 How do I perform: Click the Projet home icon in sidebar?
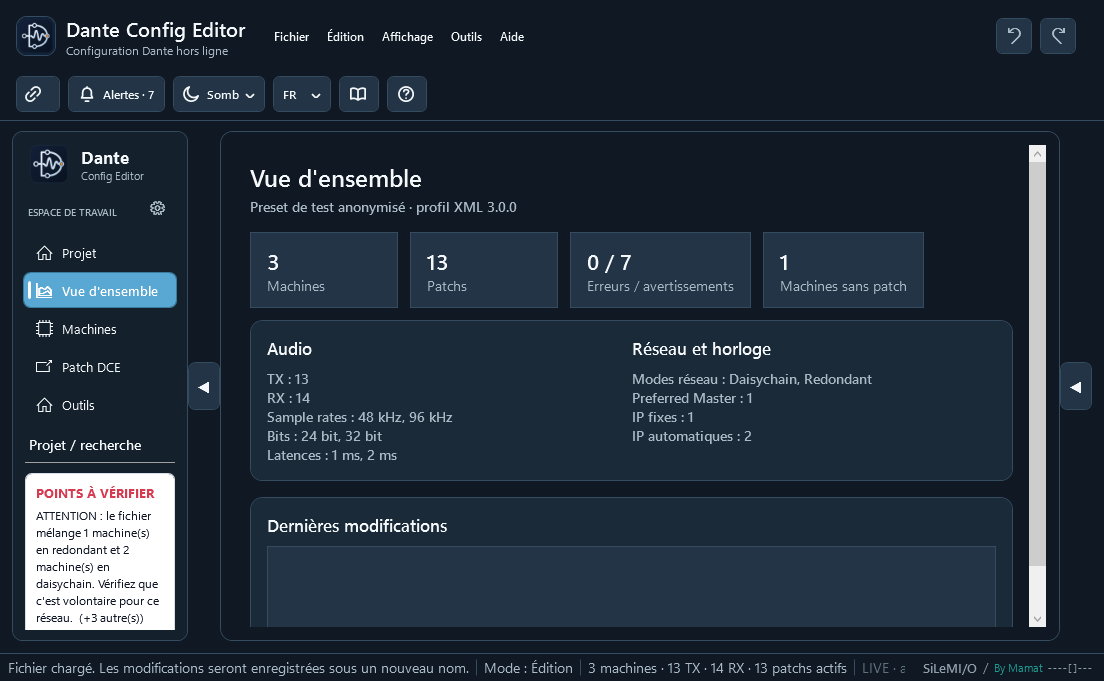(x=44, y=253)
